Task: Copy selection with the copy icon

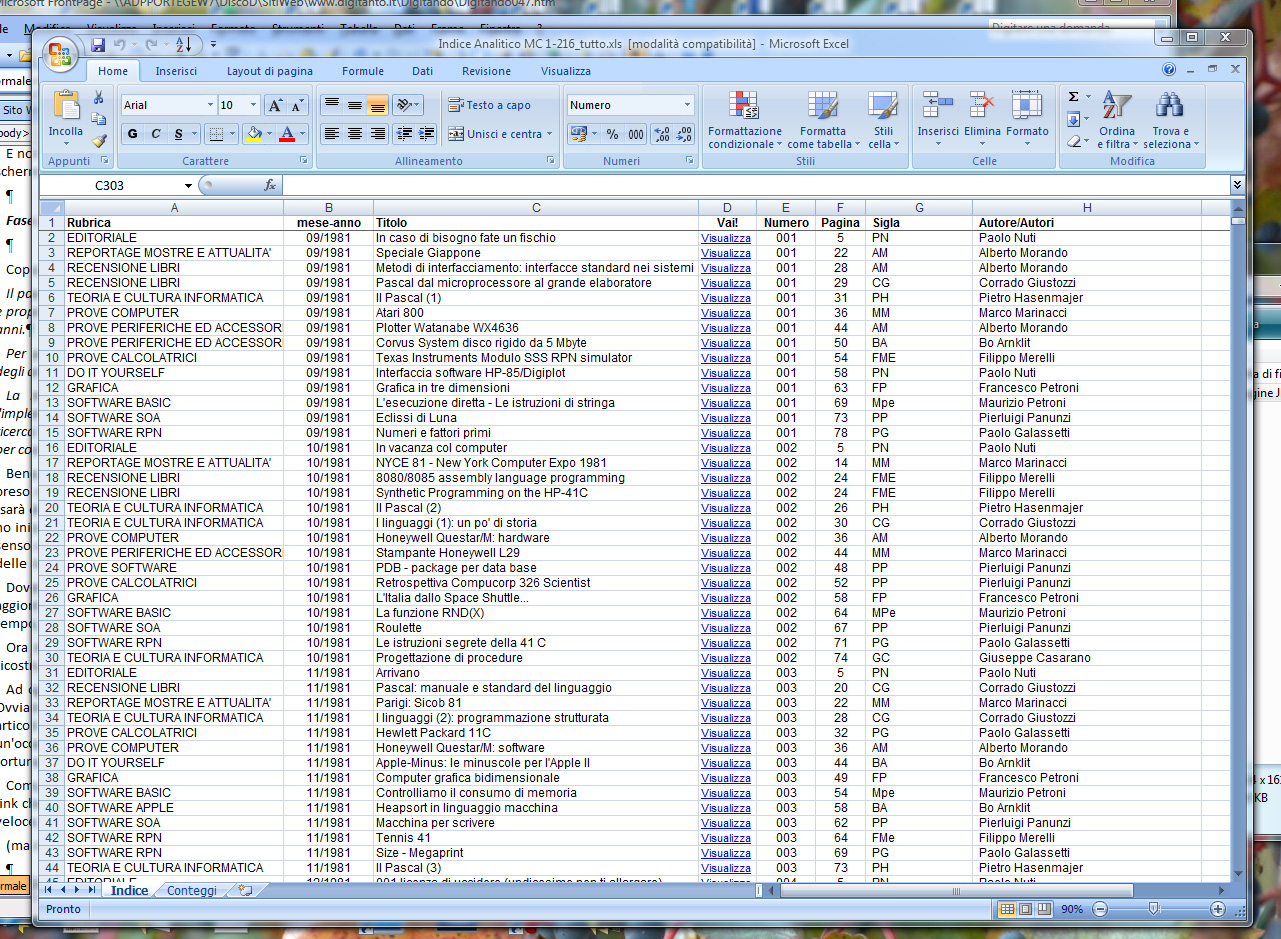Action: 99,119
